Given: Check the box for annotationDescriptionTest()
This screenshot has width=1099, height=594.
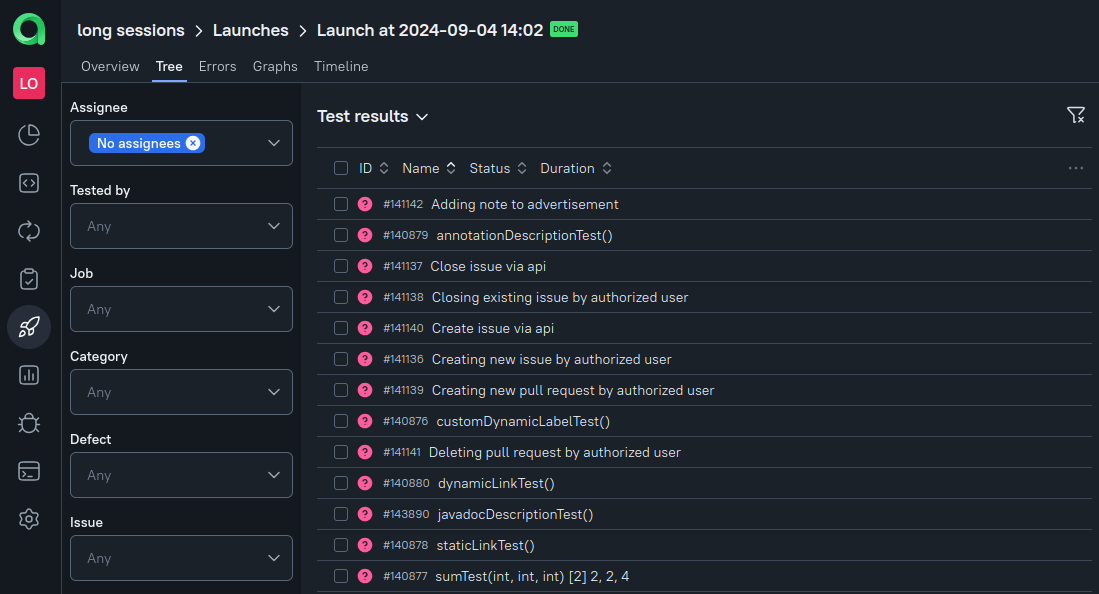Looking at the screenshot, I should (x=341, y=235).
